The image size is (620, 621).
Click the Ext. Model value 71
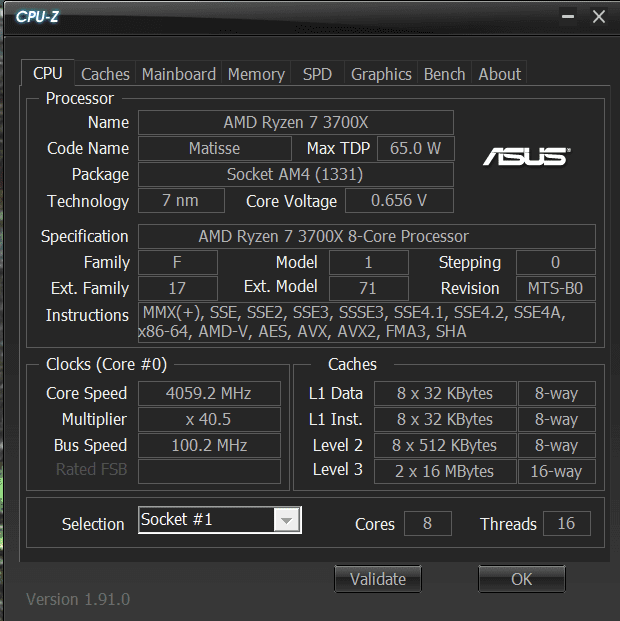point(369,288)
